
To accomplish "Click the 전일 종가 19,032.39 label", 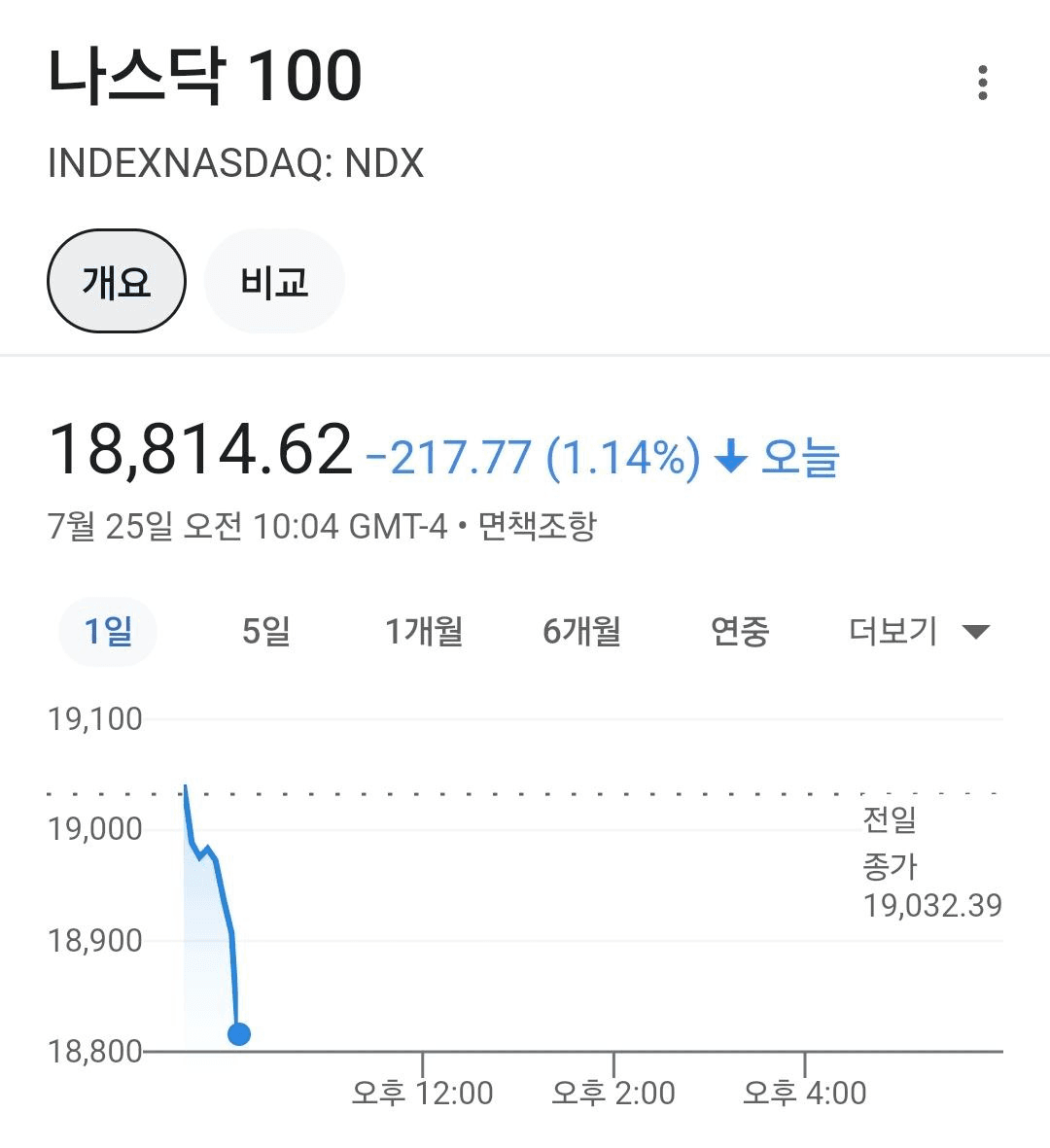I will coord(932,862).
